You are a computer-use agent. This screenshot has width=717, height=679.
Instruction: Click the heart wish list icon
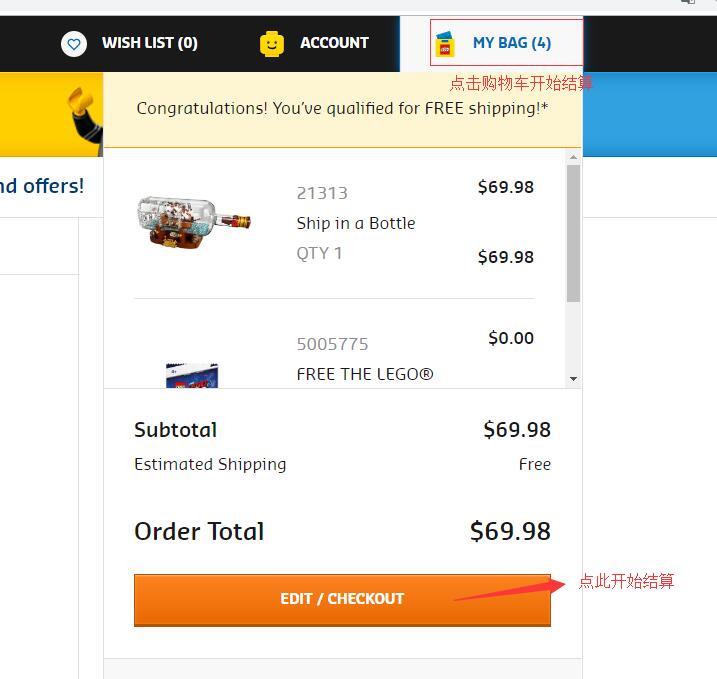(x=73, y=43)
